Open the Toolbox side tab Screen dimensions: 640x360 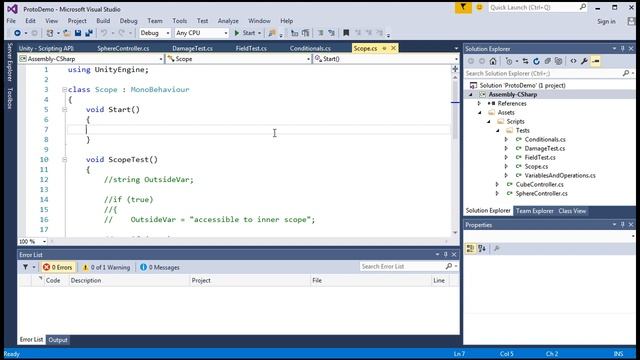(10, 98)
